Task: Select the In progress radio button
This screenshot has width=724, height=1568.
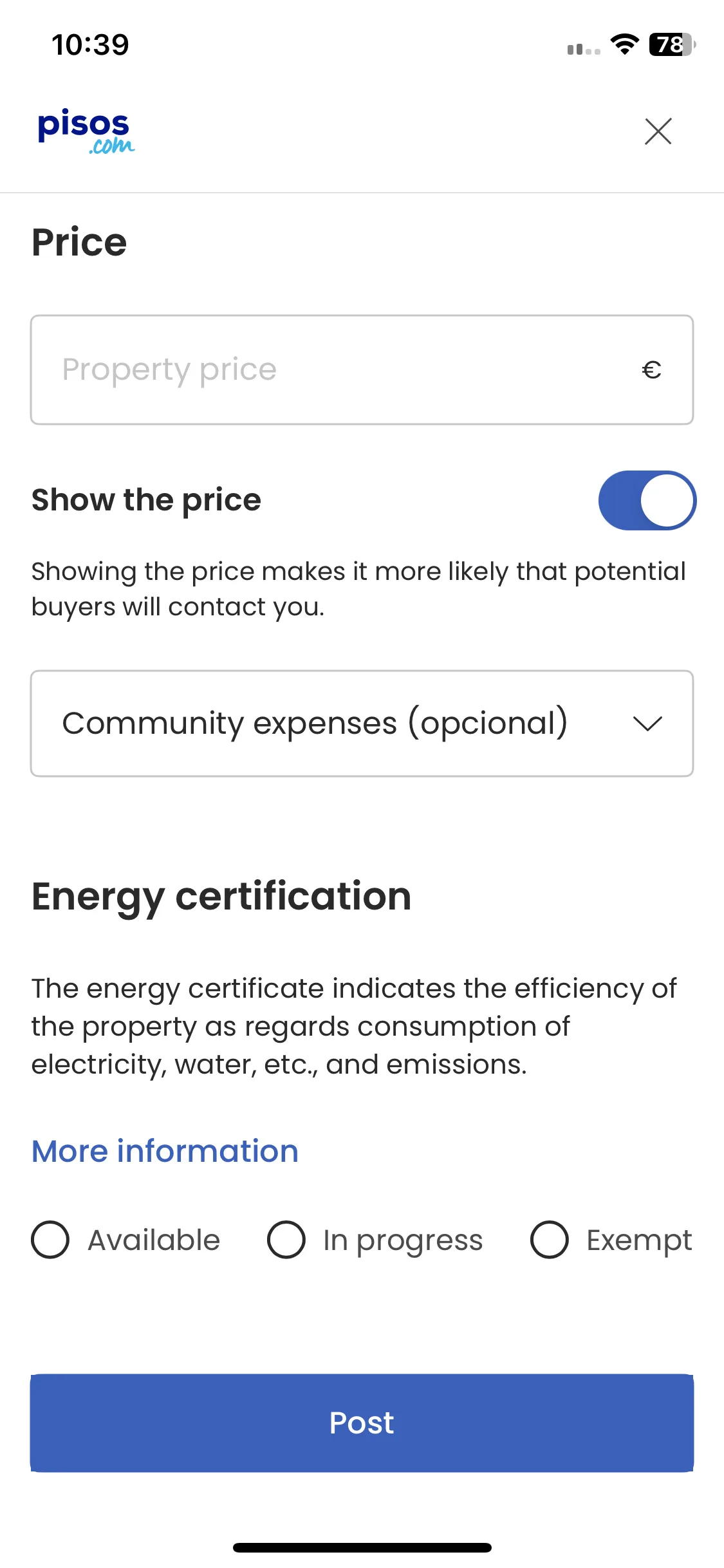Action: pos(286,1240)
